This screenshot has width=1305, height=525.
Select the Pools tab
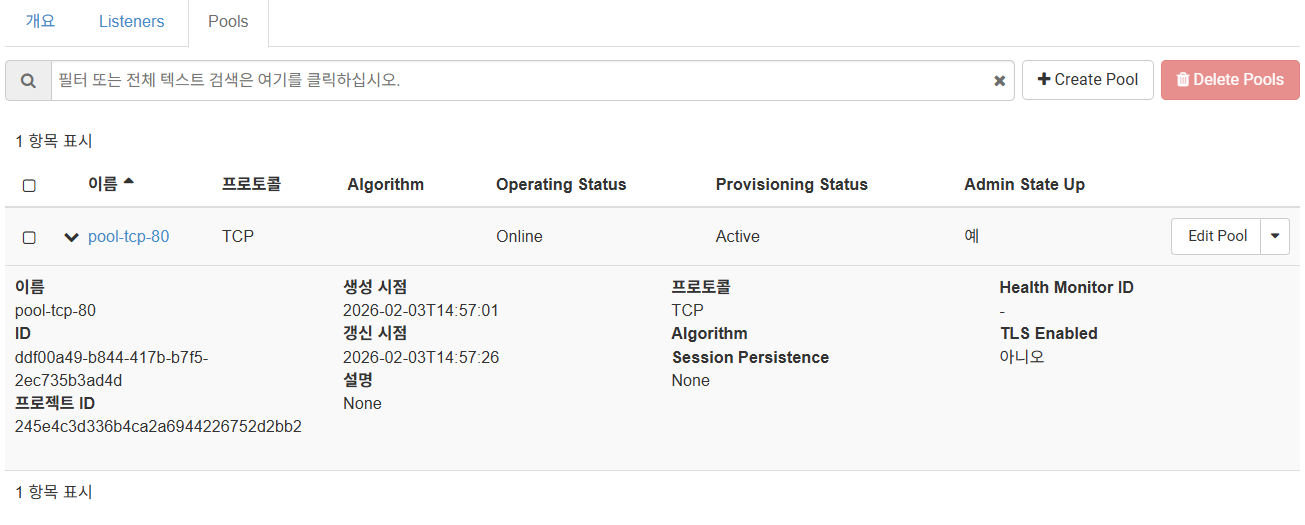(228, 21)
